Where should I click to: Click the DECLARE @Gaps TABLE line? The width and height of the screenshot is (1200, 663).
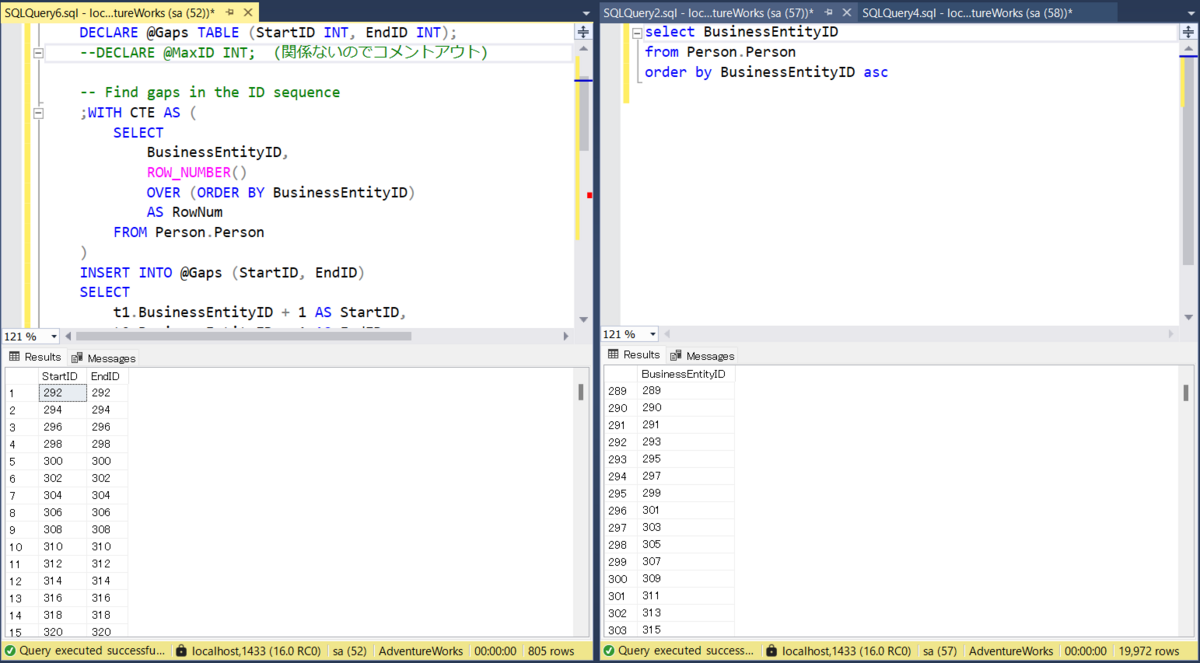(268, 32)
